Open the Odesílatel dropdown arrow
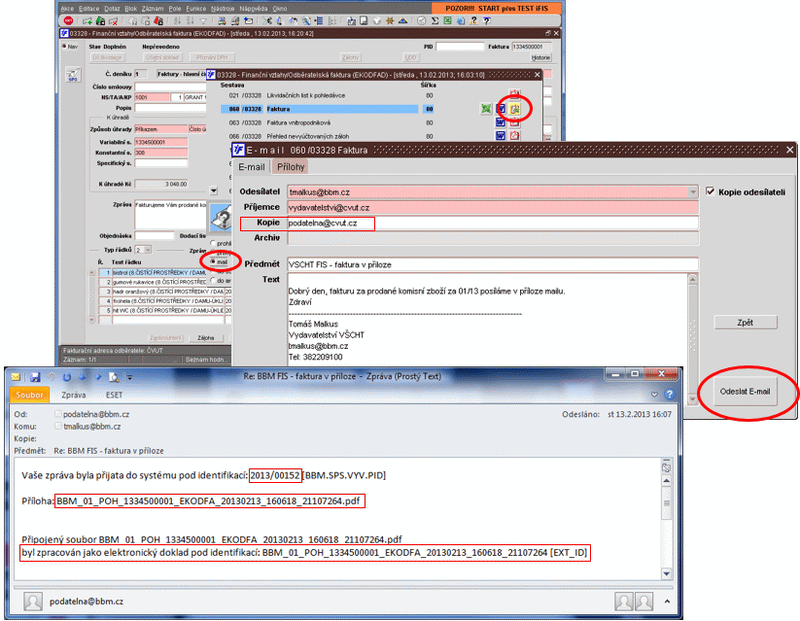800x621 pixels. click(x=692, y=192)
